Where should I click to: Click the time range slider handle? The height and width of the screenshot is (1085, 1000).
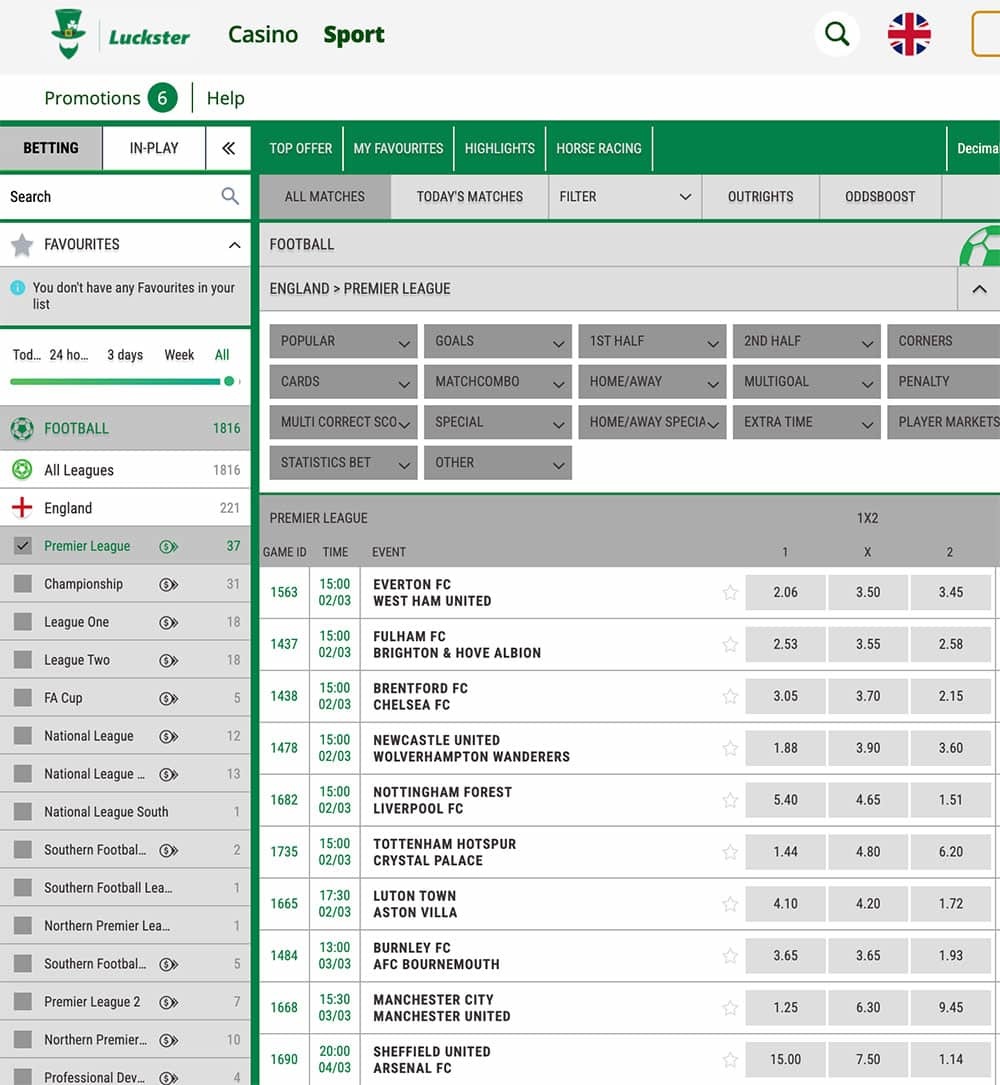[229, 381]
